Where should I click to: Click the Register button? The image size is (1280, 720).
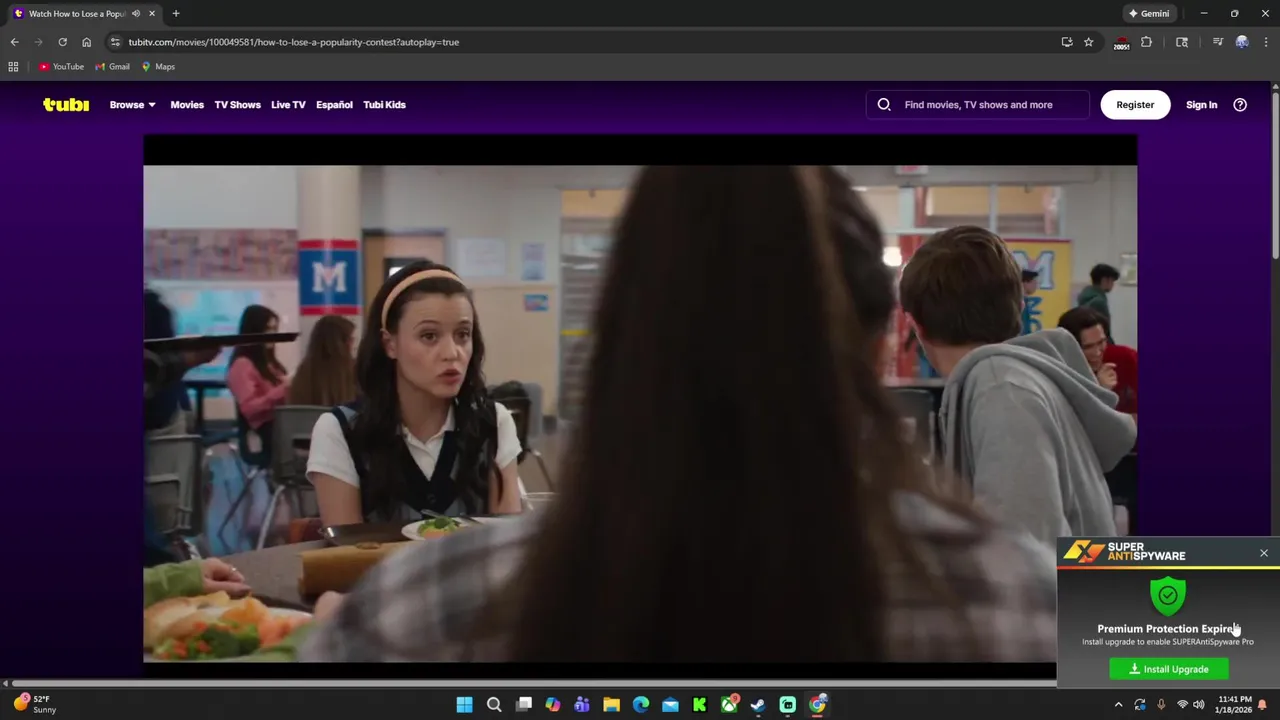(x=1135, y=104)
